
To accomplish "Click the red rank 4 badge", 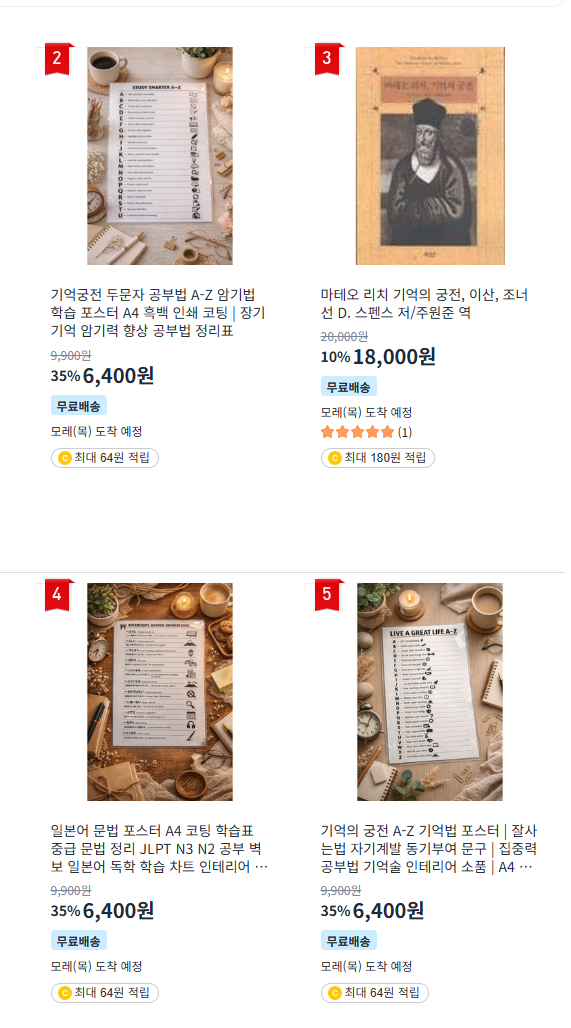I will click(x=57, y=595).
